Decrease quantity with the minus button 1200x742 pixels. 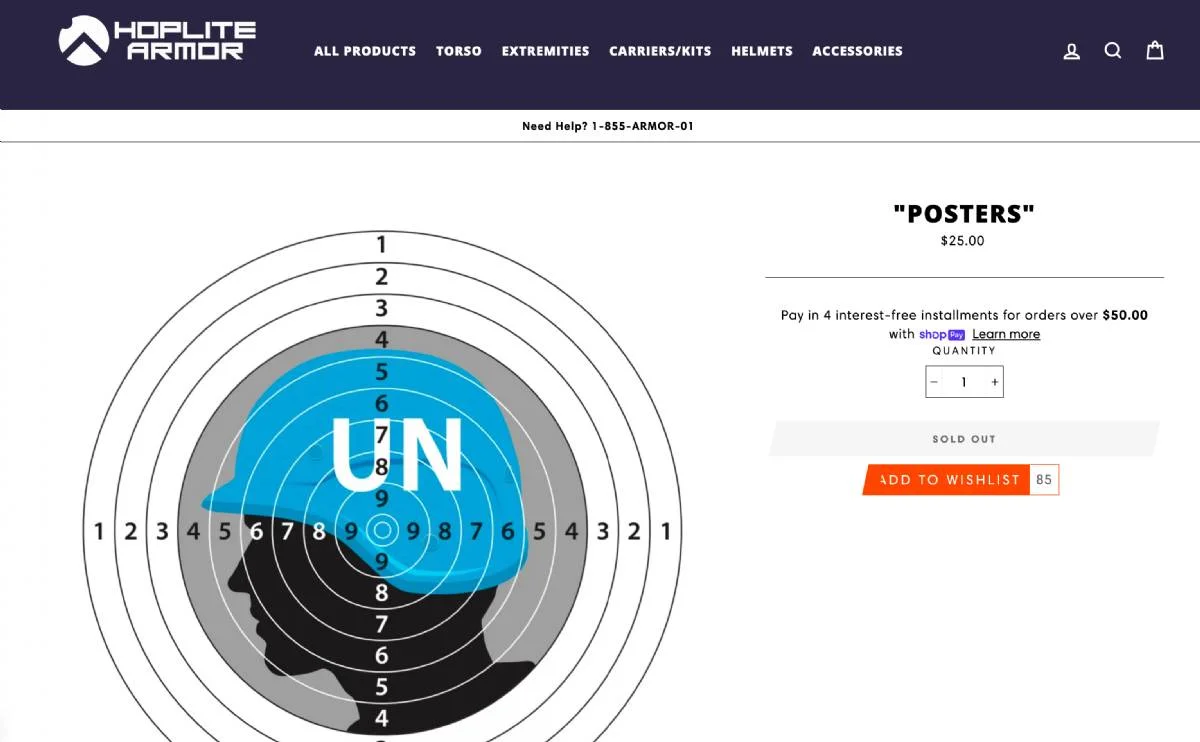(934, 382)
